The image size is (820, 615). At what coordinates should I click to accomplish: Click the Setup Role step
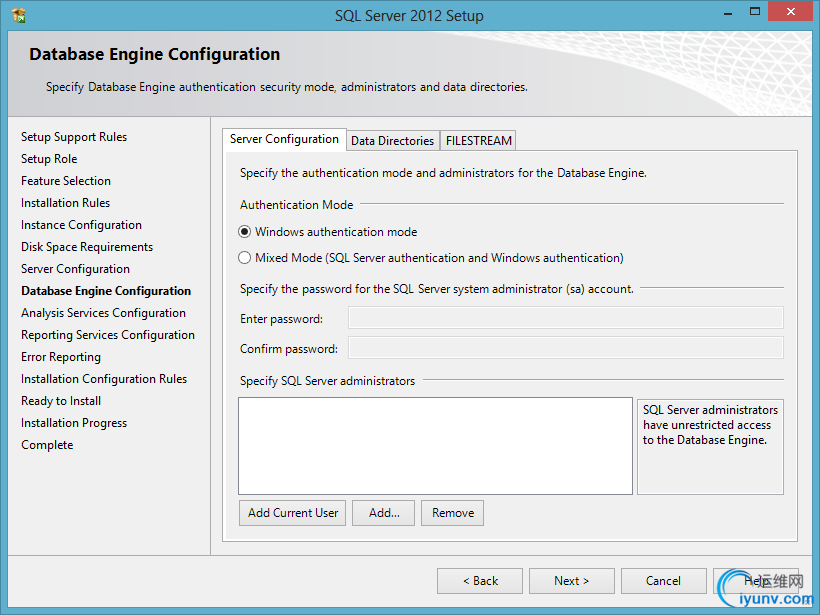pos(49,159)
